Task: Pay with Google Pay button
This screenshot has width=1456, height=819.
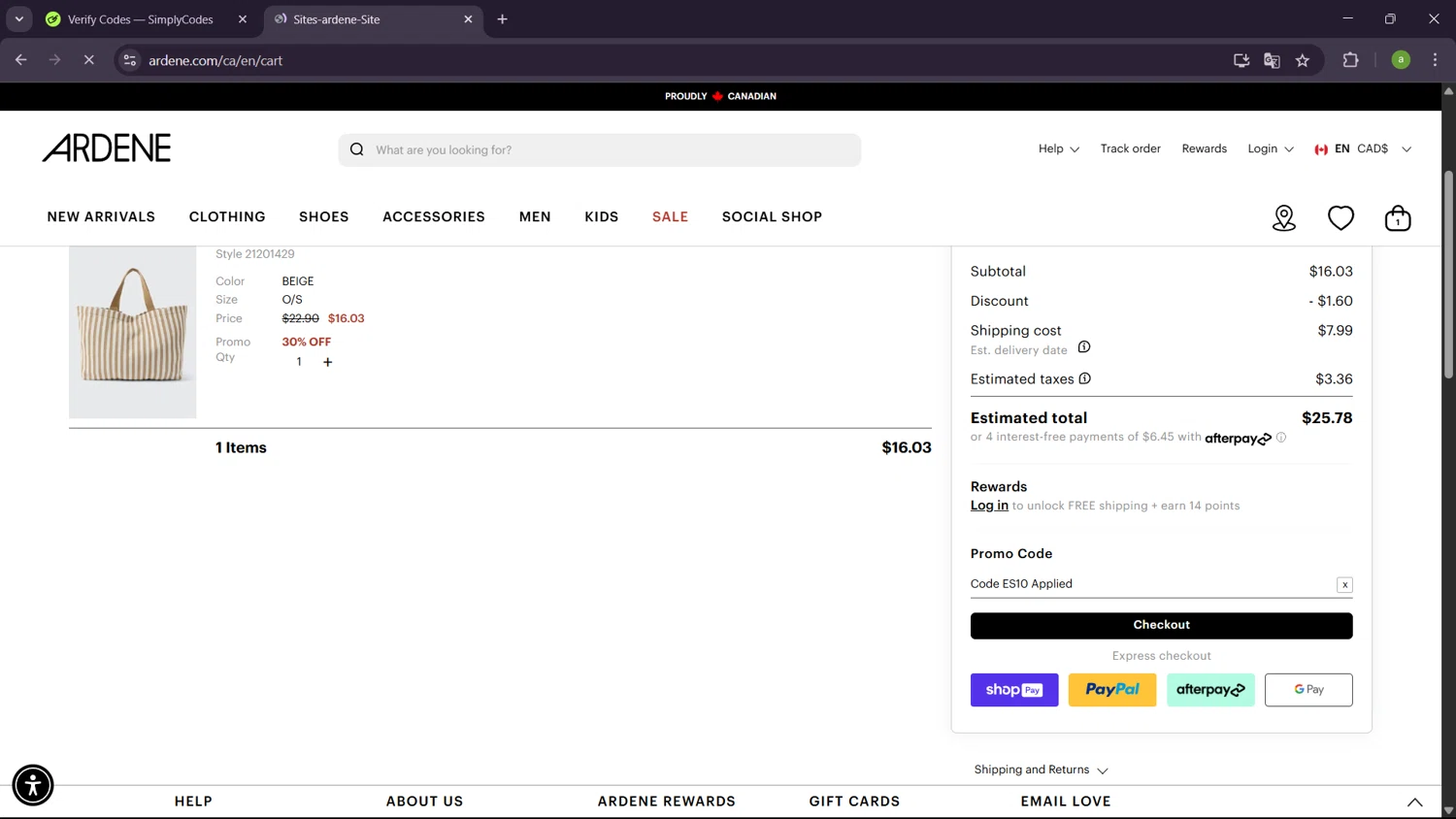Action: click(1308, 690)
